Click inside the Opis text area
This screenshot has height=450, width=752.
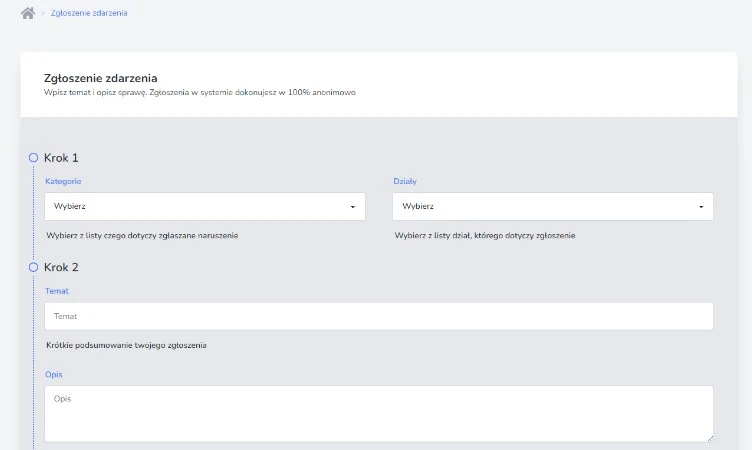(x=378, y=413)
